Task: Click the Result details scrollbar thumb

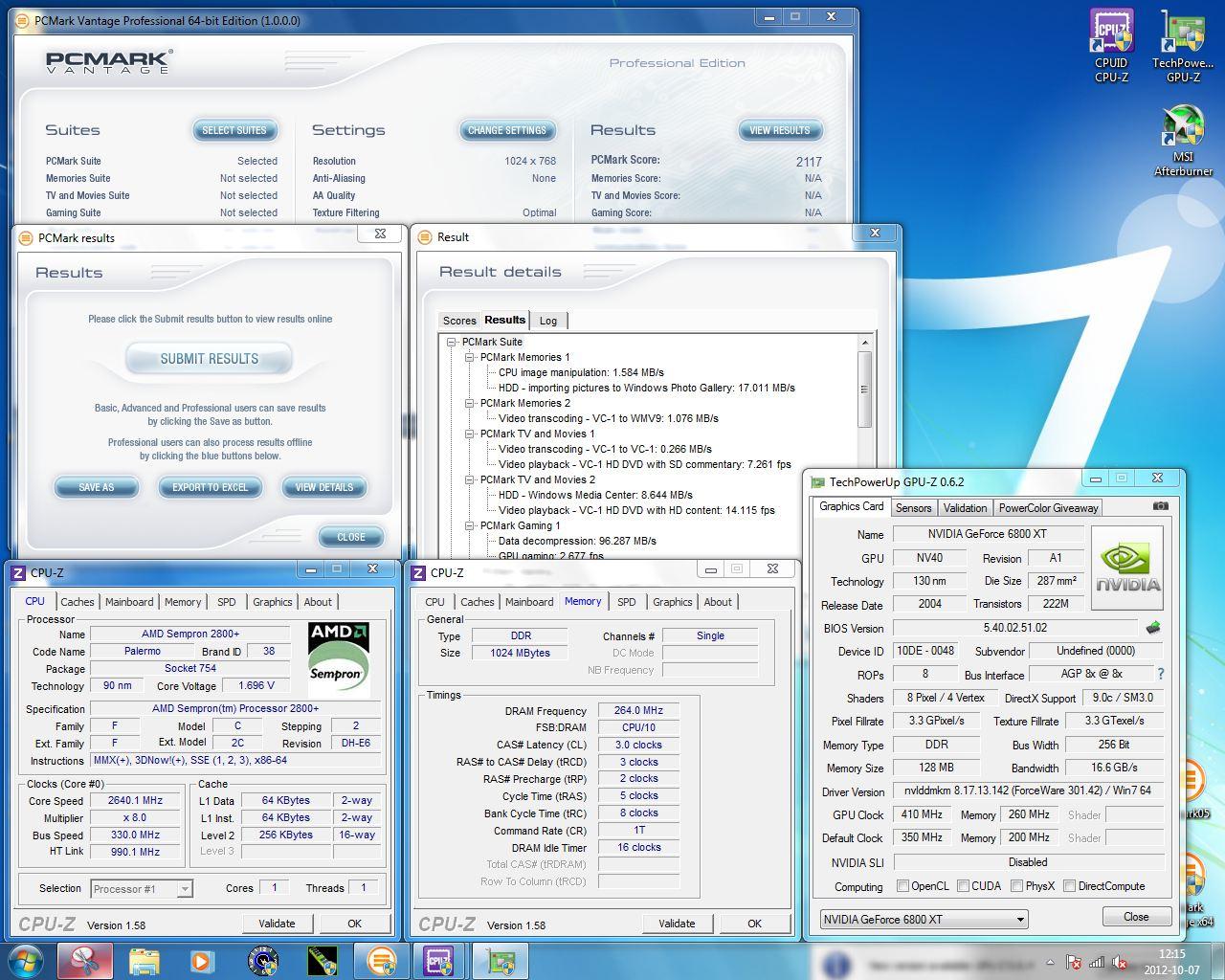Action: click(x=864, y=390)
